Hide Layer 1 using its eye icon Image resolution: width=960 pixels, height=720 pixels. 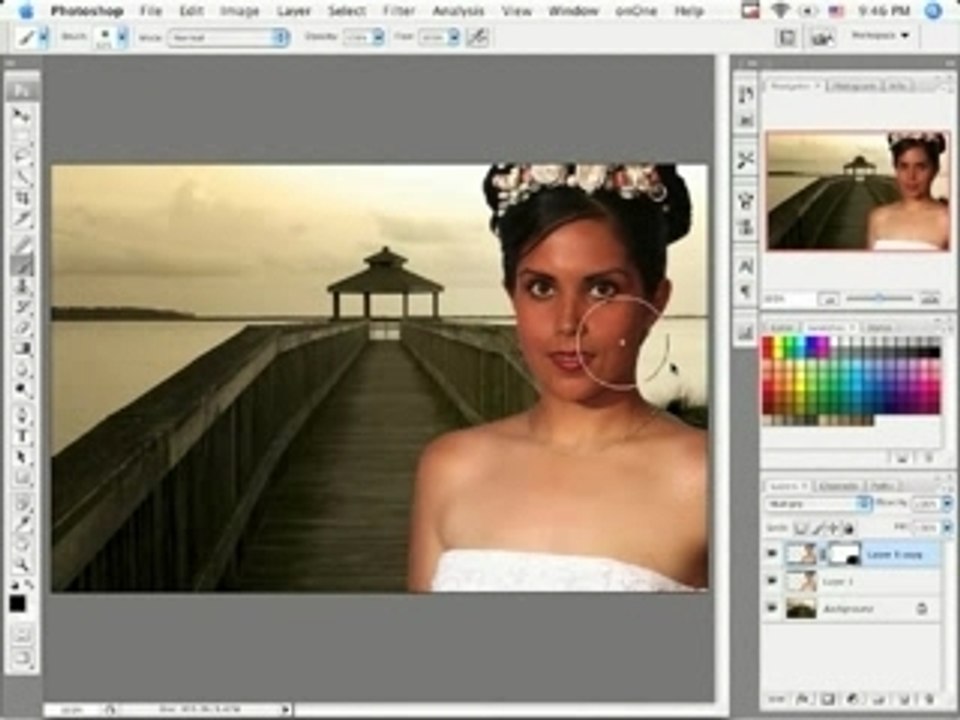click(x=772, y=581)
